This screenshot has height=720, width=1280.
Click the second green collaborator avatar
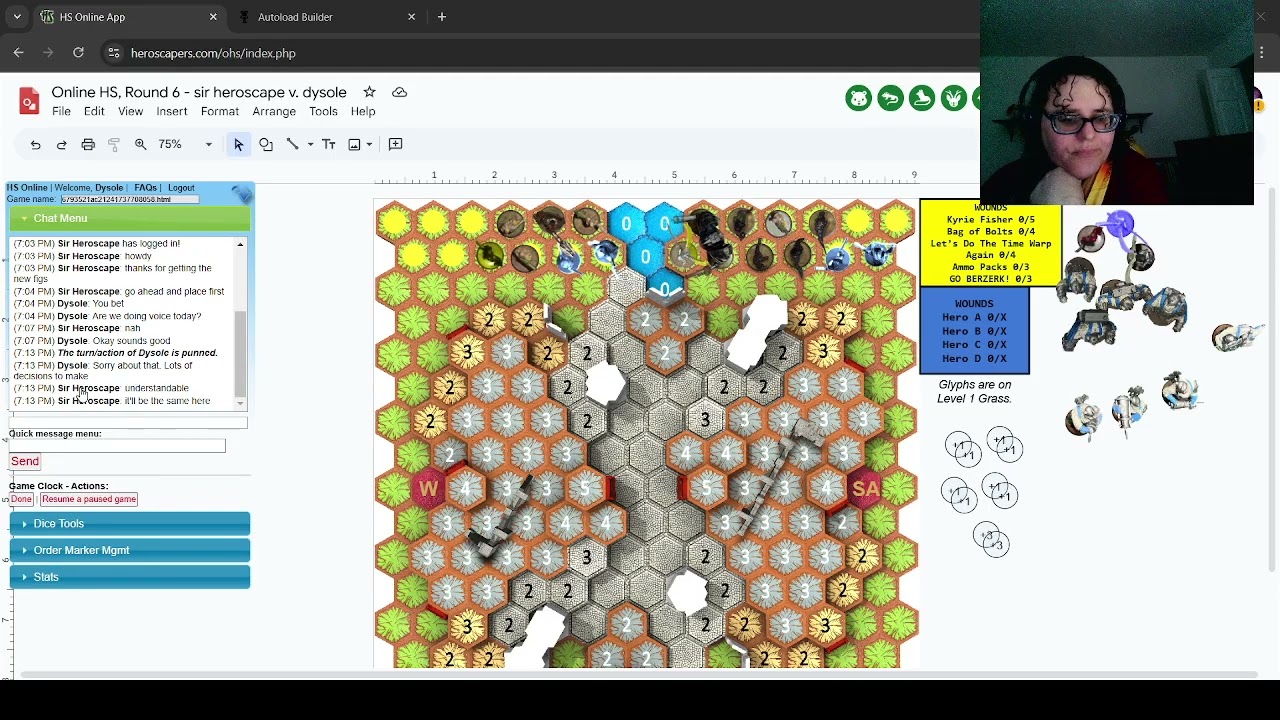click(890, 98)
